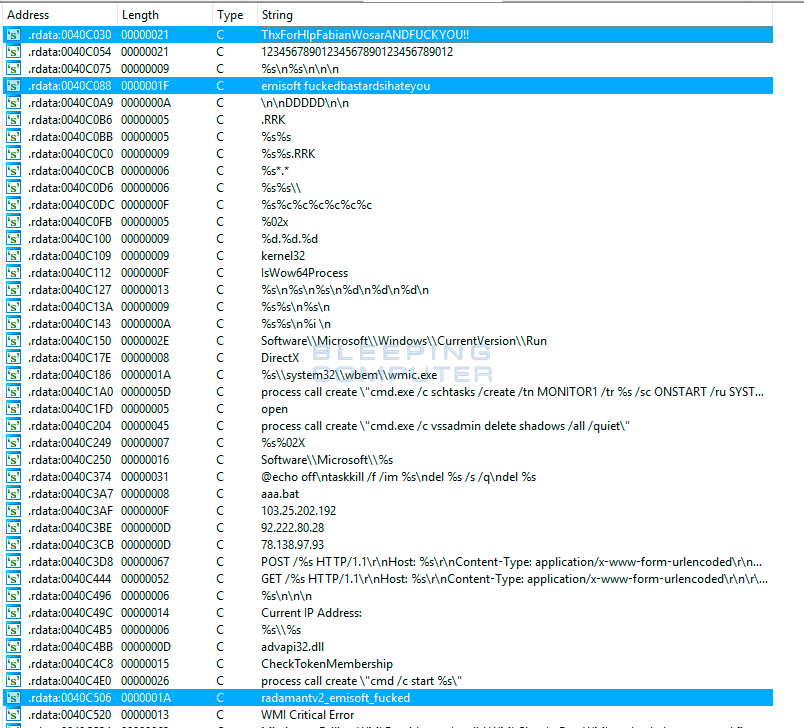Click the string icon beside .rdata:0040C075
804x728 pixels.
(x=13, y=69)
